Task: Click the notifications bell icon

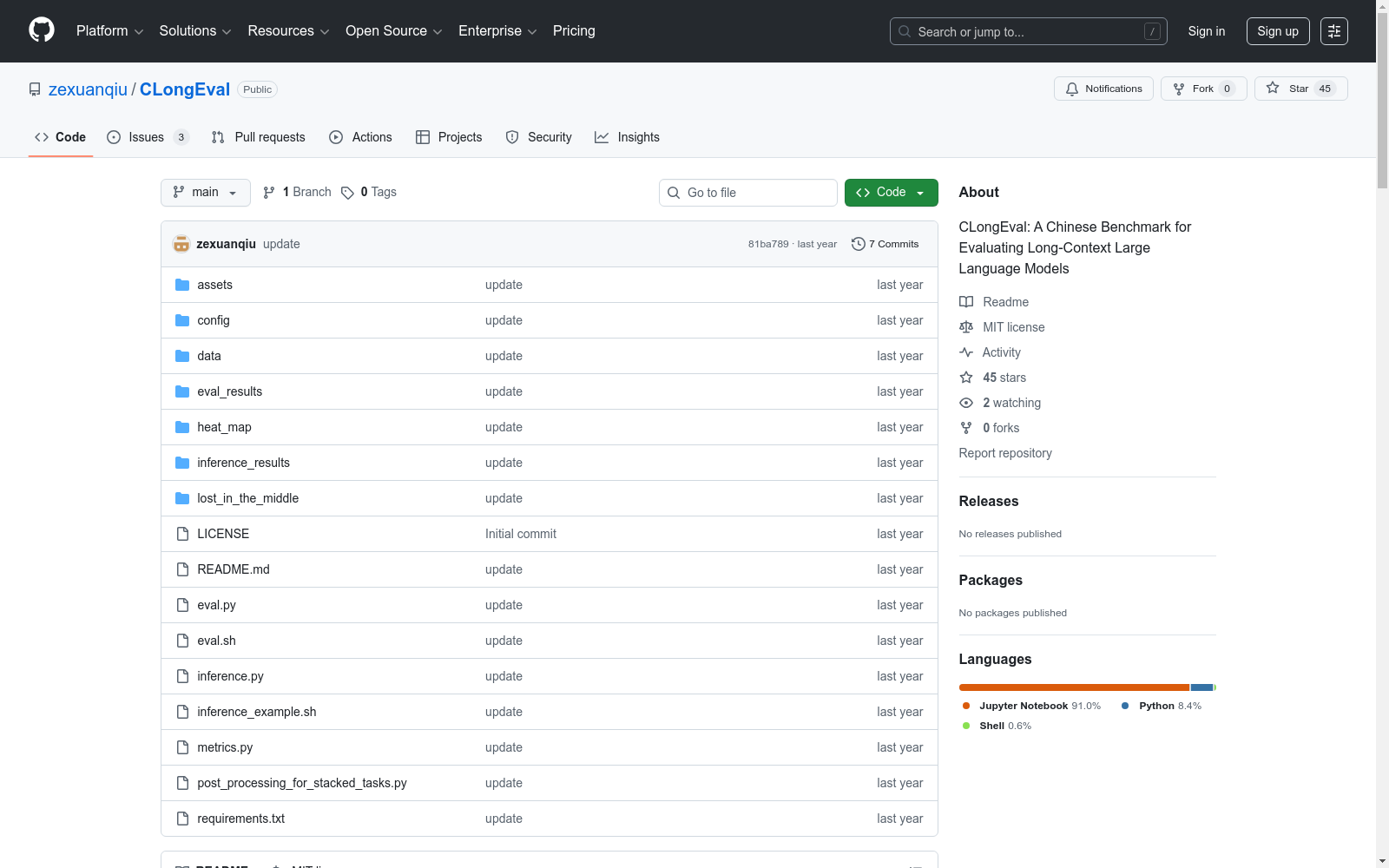Action: [1072, 89]
